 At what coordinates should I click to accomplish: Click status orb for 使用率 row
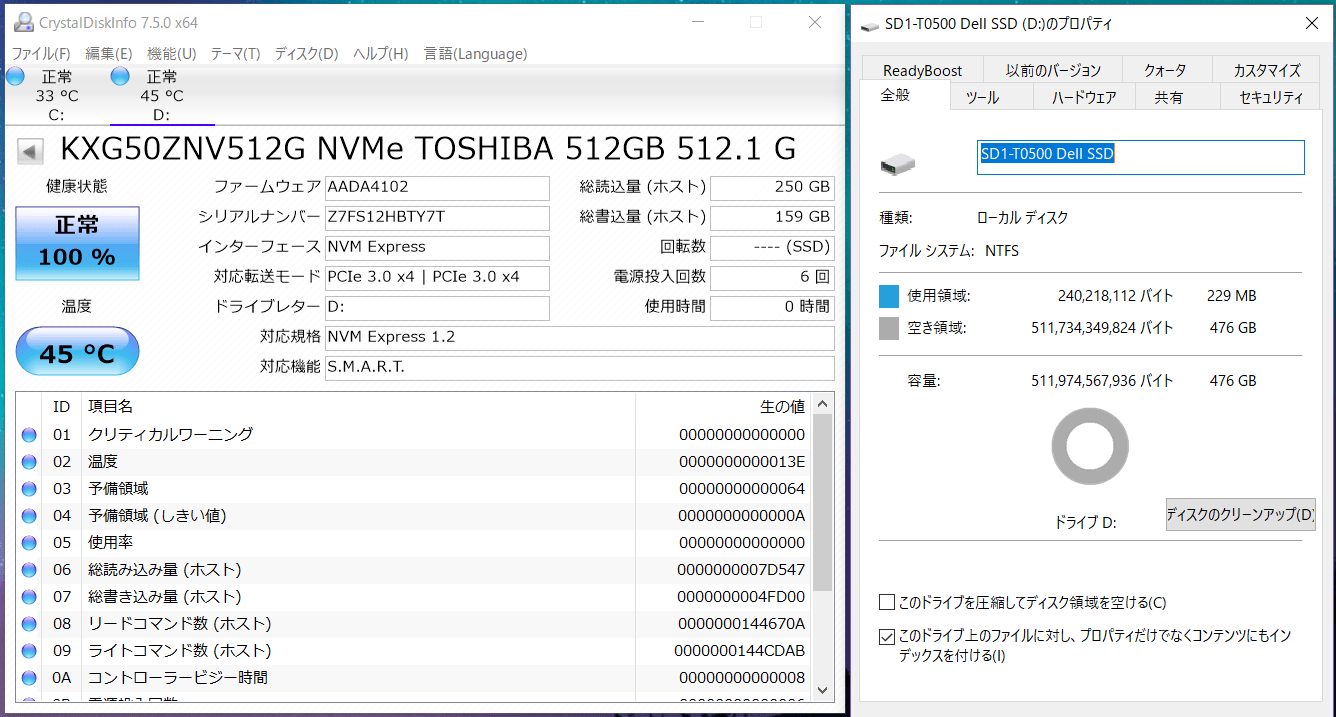coord(29,543)
